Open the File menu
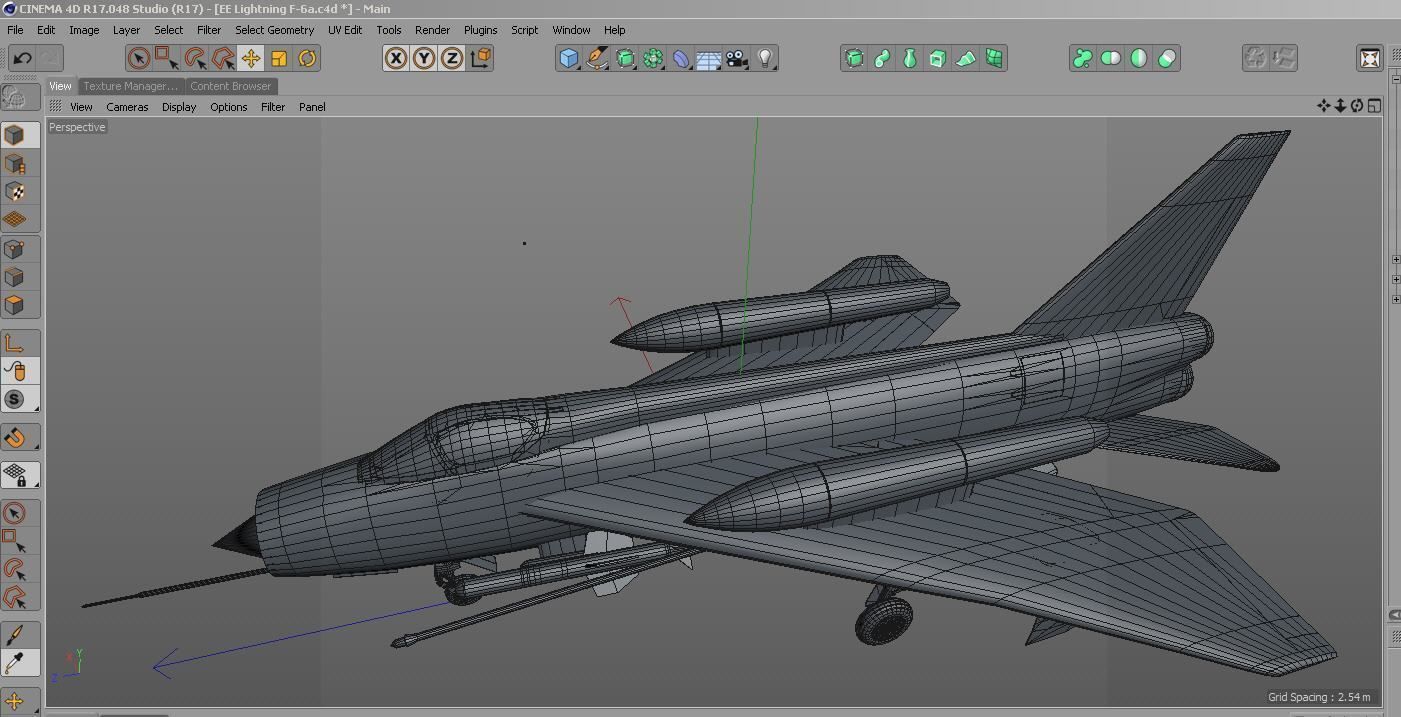1401x717 pixels. point(15,30)
